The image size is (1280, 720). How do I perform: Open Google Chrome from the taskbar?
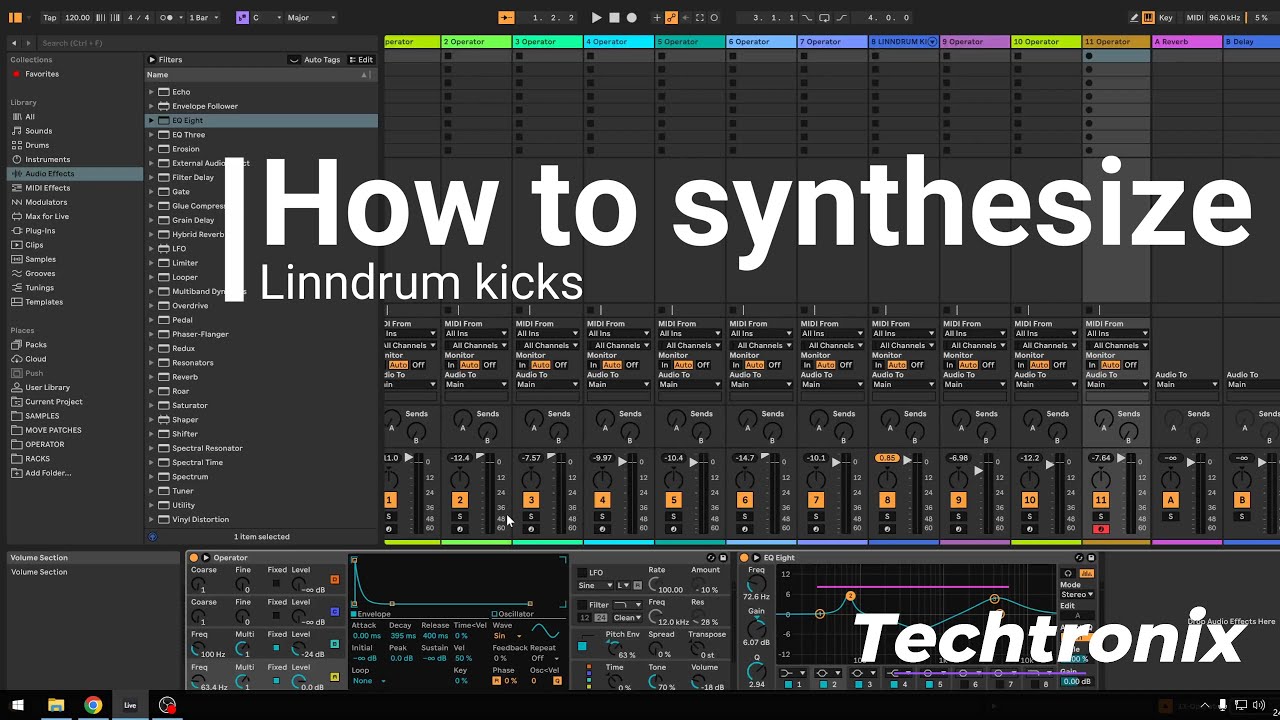pos(92,705)
